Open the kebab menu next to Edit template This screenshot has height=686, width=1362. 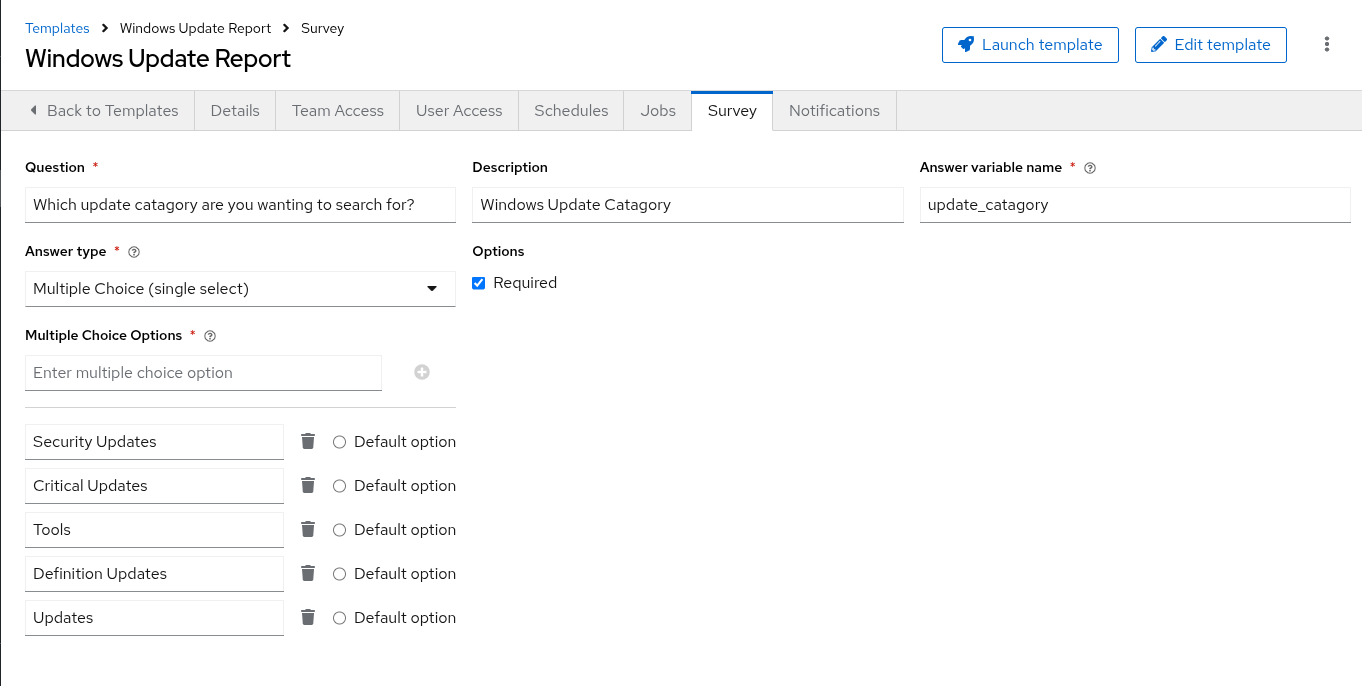click(1327, 44)
